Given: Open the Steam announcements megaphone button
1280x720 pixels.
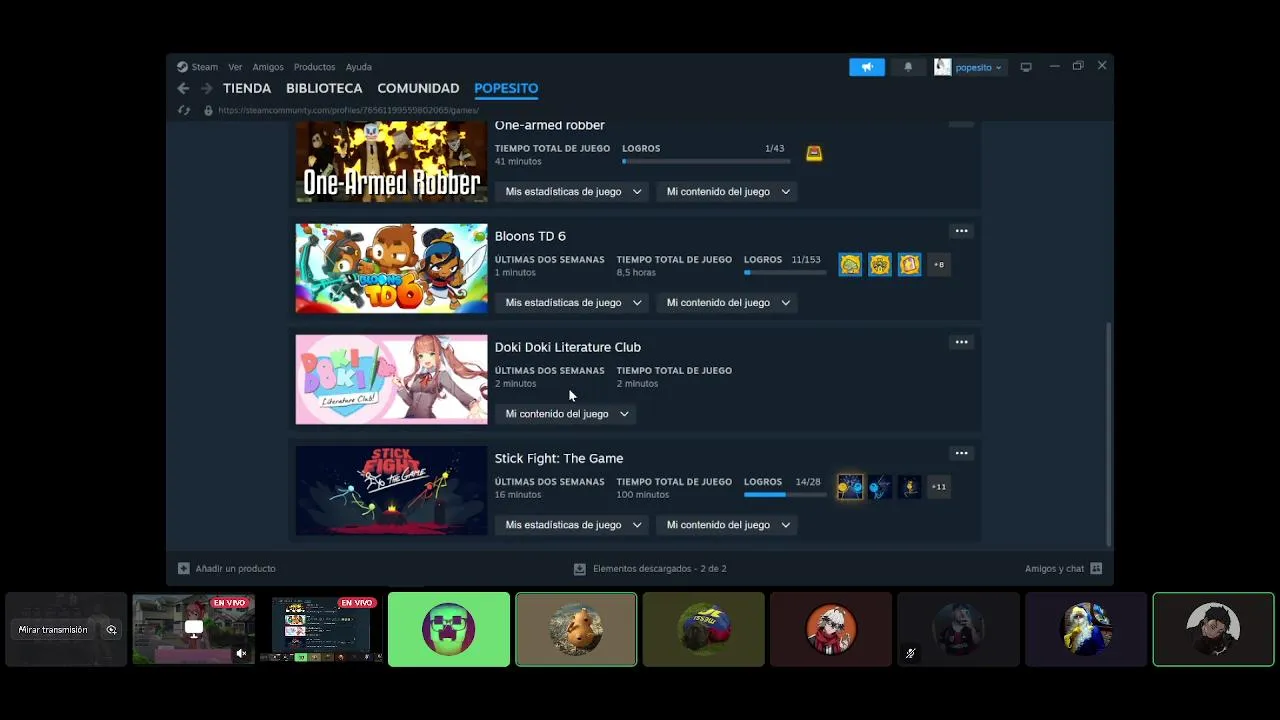Looking at the screenshot, I should [x=867, y=67].
